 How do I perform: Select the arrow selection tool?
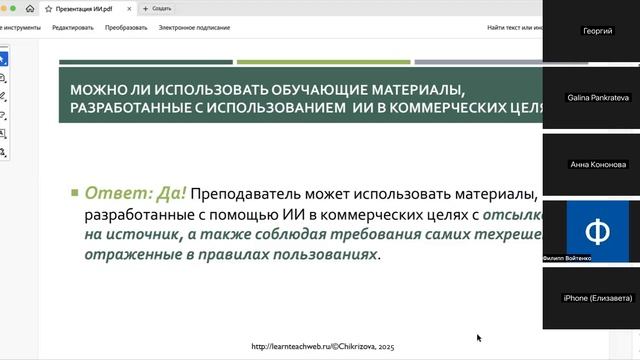pos(3,60)
